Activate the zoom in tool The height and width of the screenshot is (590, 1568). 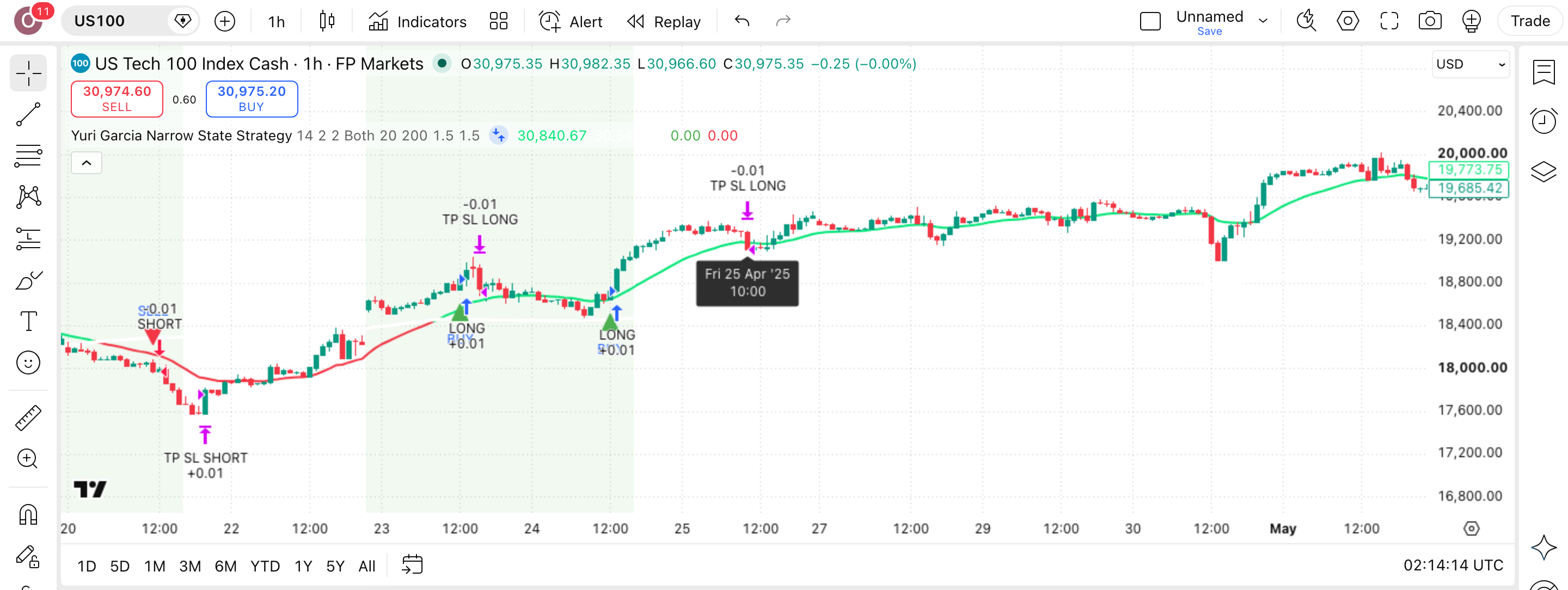28,459
